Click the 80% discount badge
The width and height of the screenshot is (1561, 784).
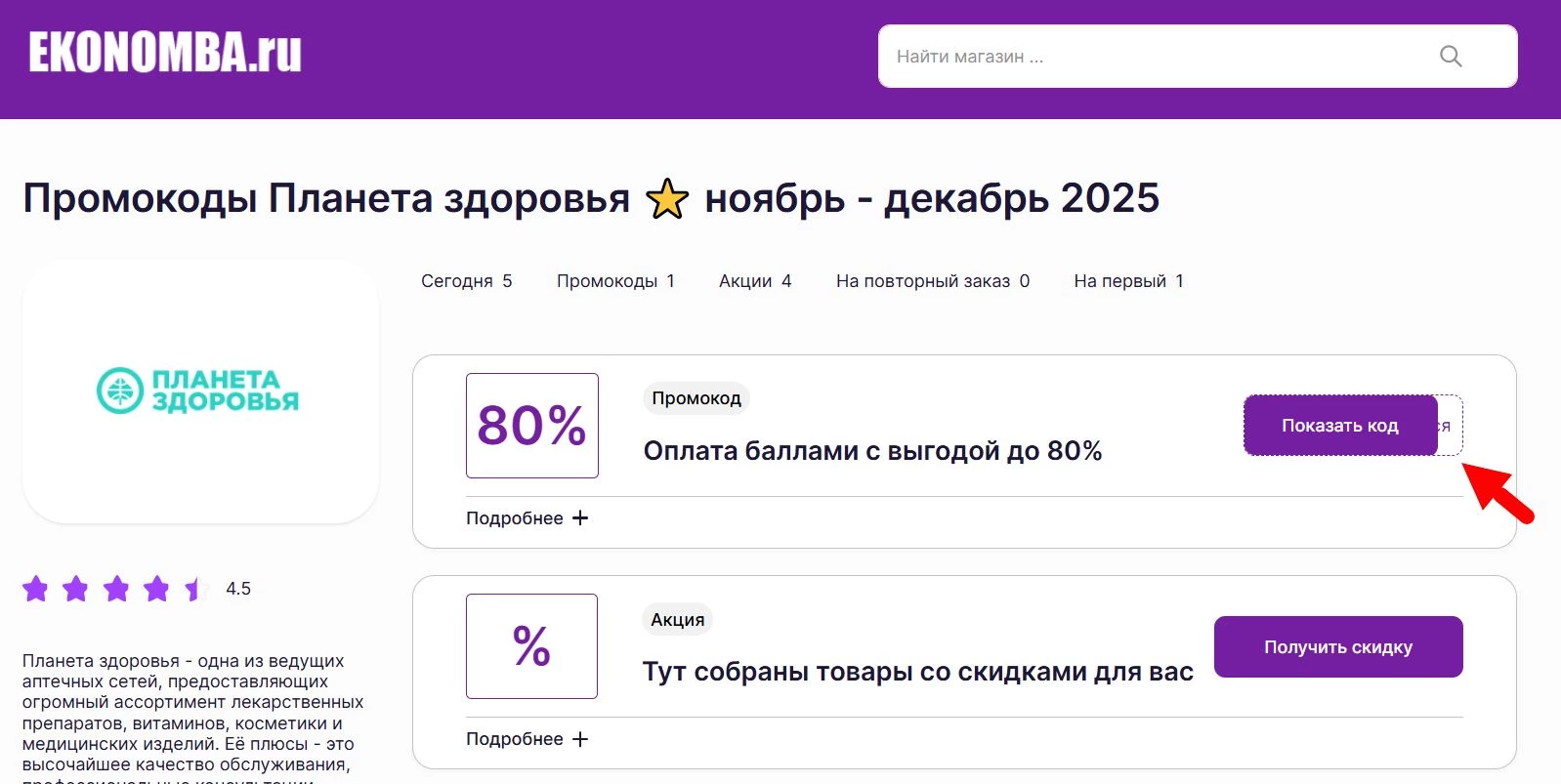point(531,425)
